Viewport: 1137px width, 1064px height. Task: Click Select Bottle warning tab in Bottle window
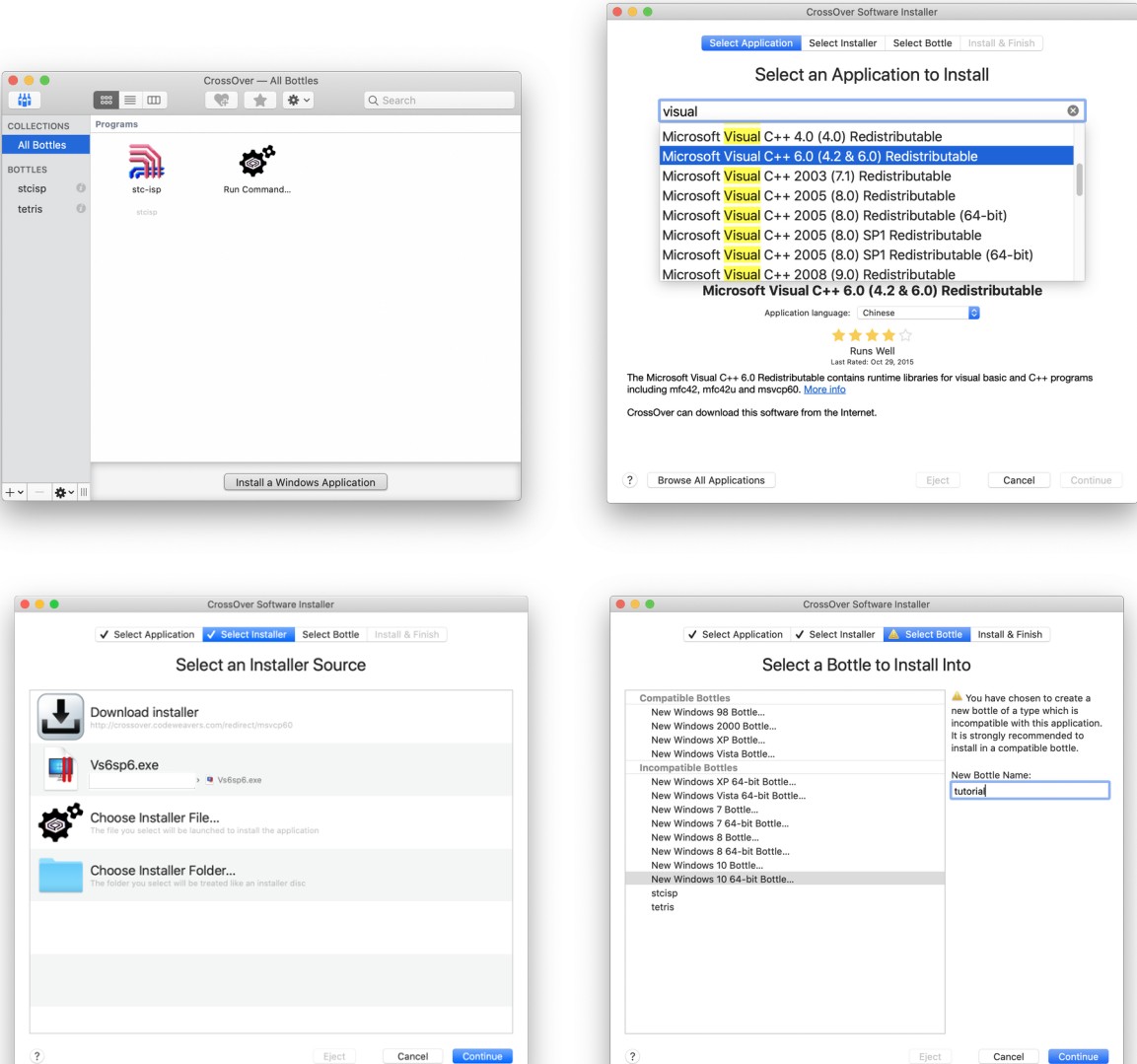[926, 635]
